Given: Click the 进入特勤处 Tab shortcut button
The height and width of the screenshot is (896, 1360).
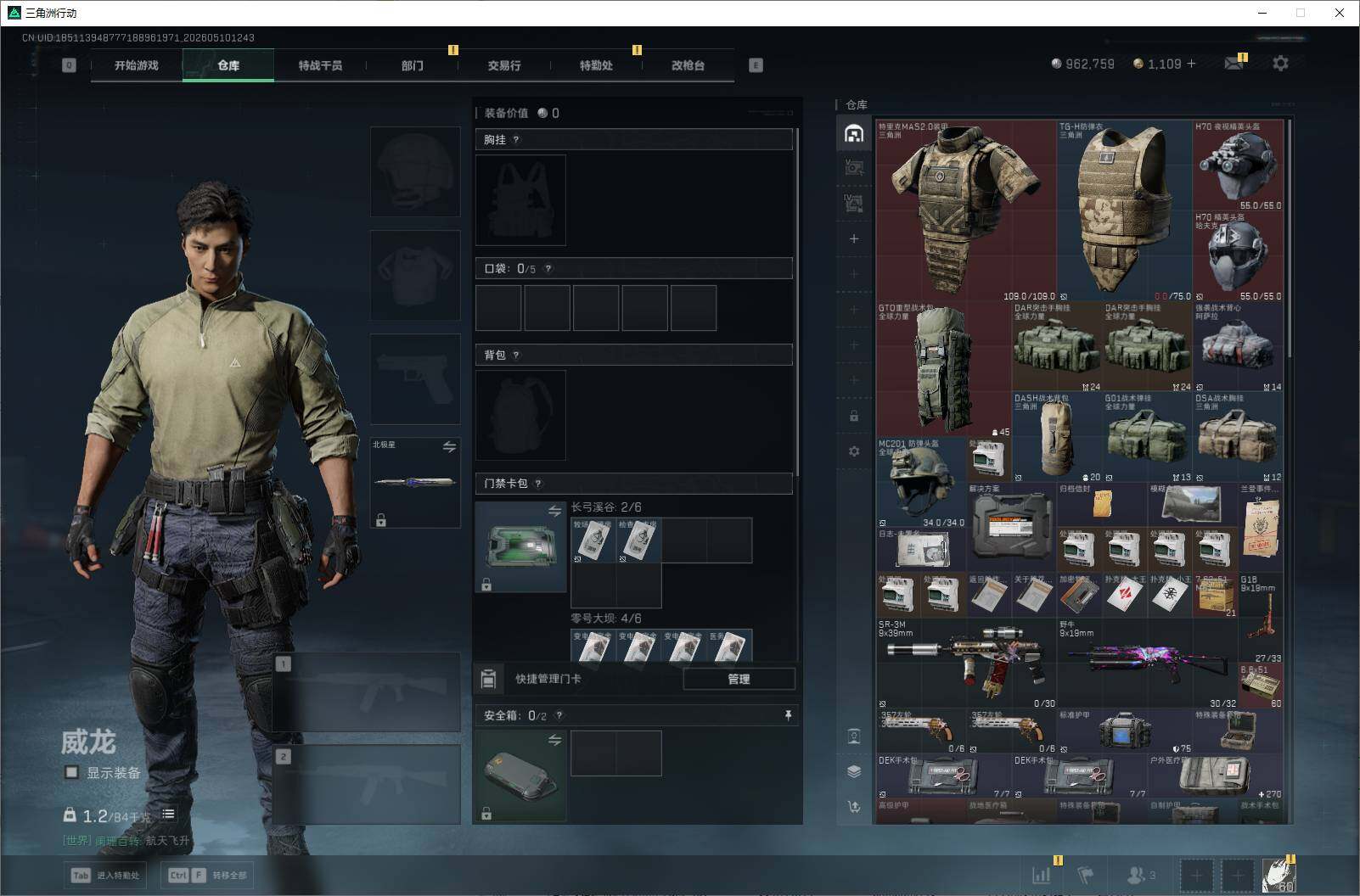Looking at the screenshot, I should click(x=104, y=875).
